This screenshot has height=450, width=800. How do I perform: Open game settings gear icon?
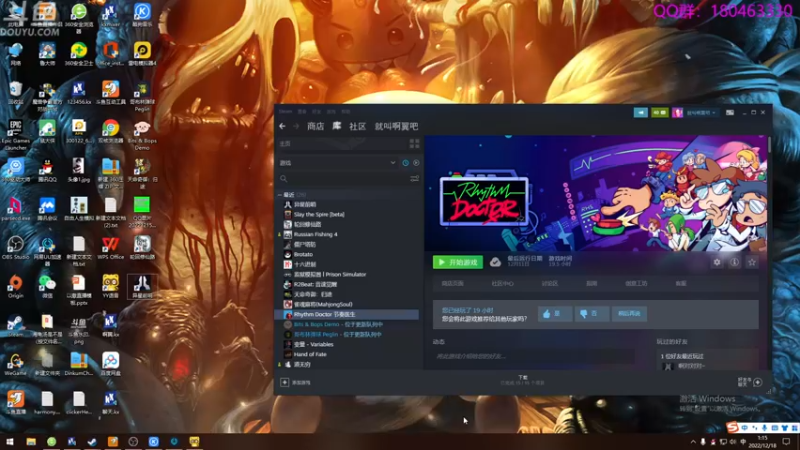click(x=717, y=262)
